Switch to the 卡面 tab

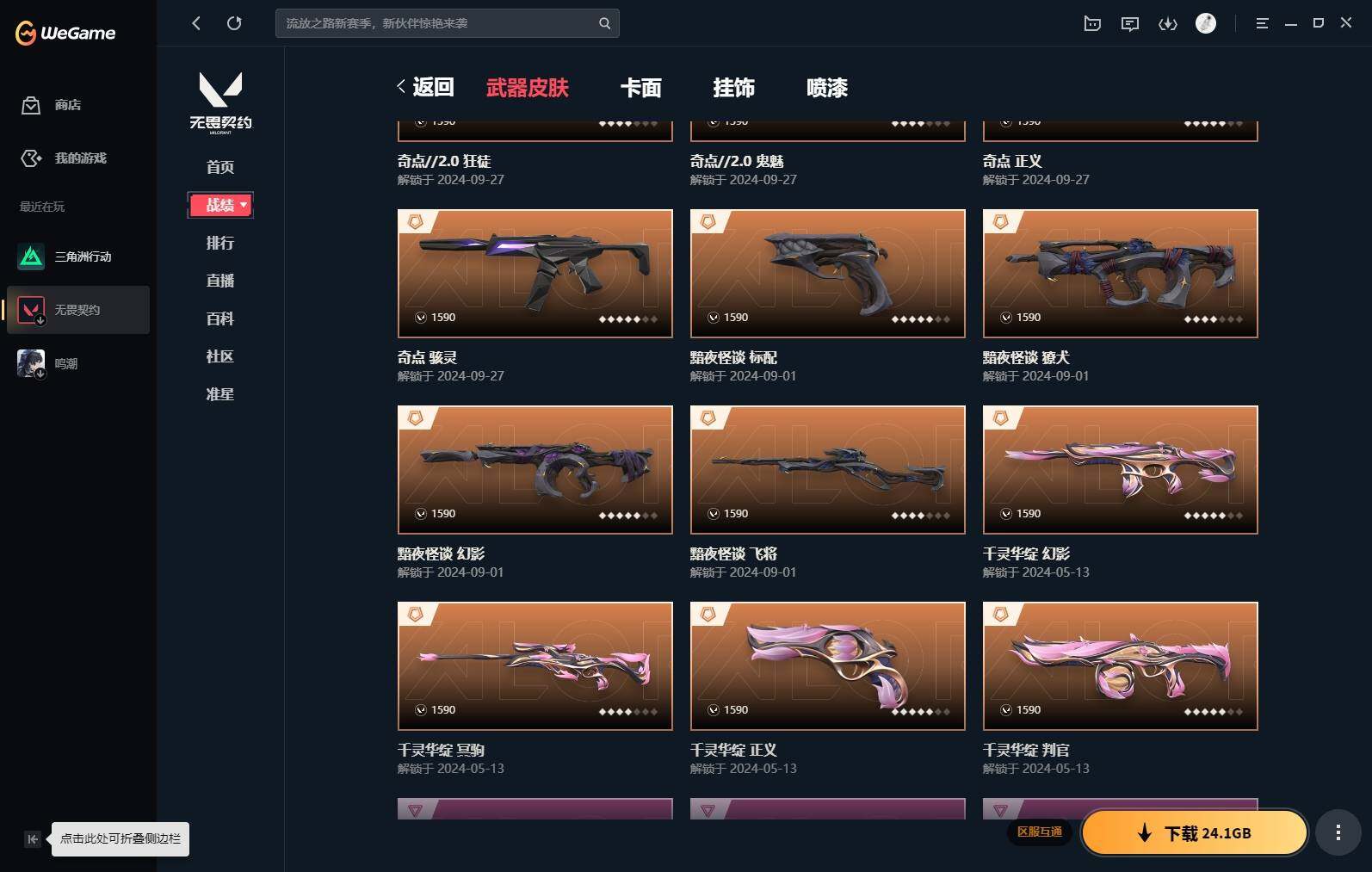641,88
